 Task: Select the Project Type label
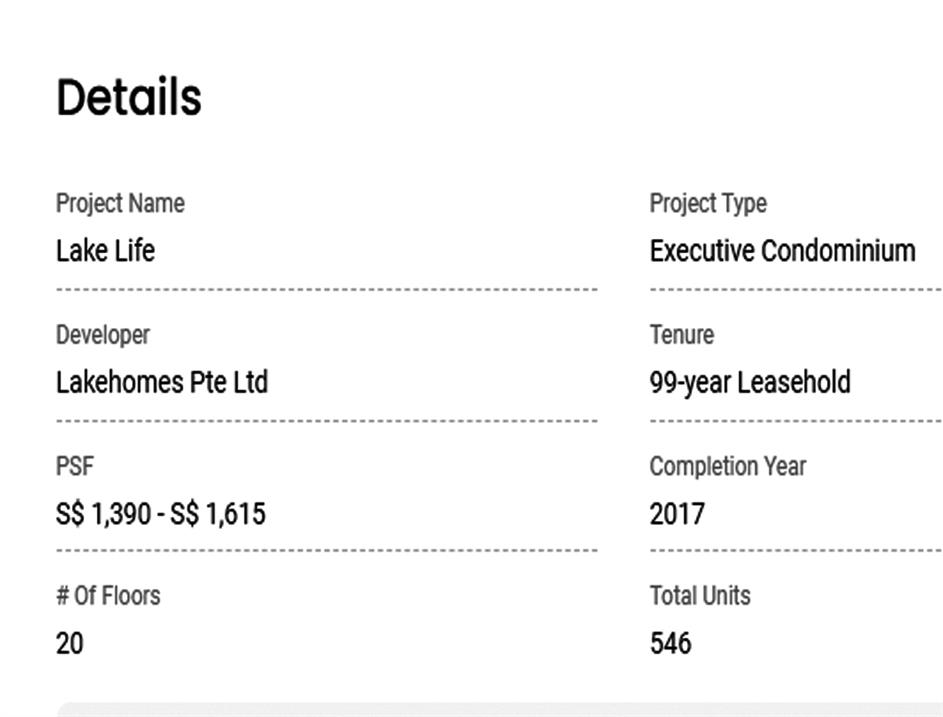point(708,203)
